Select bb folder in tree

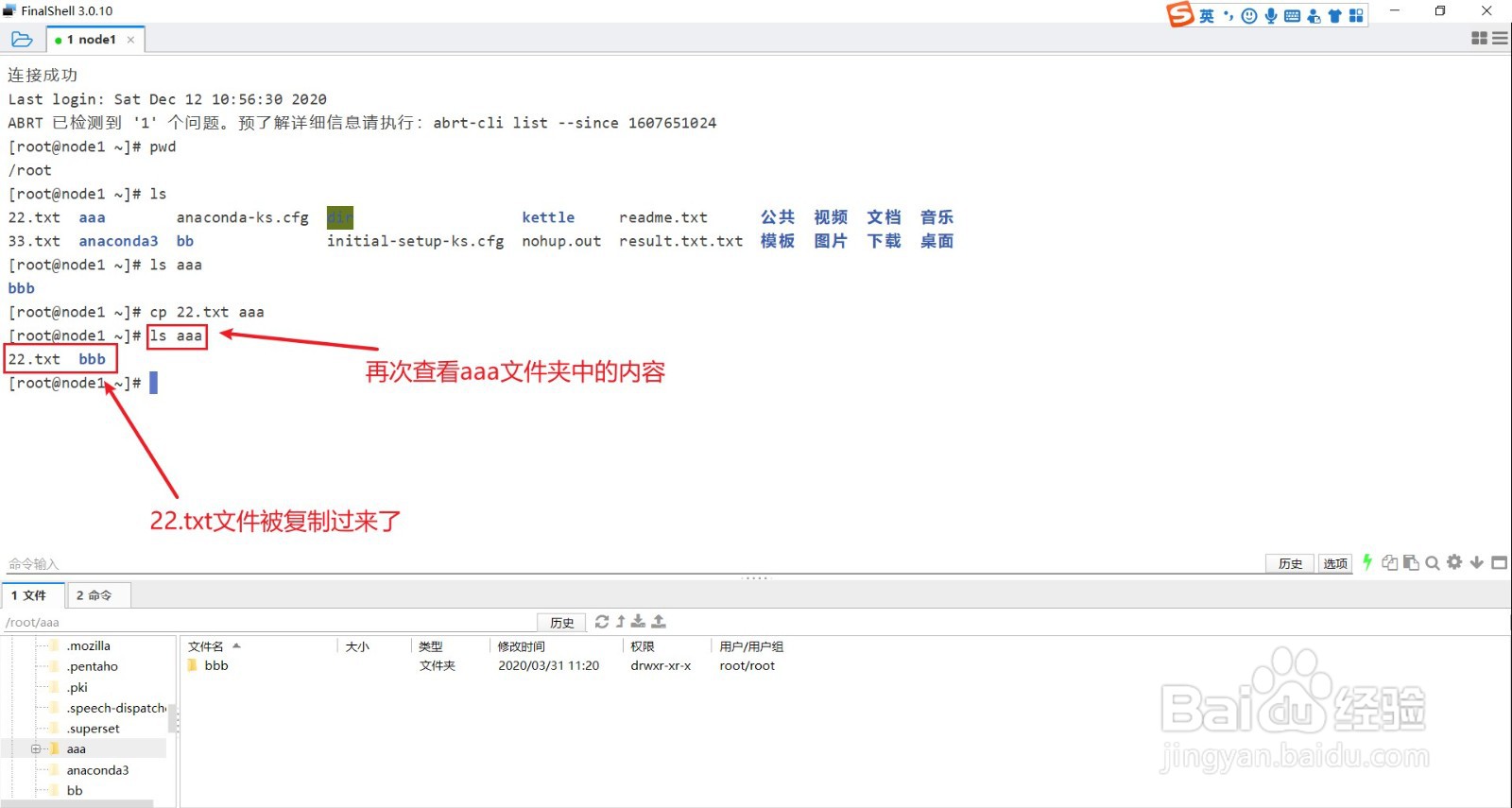74,791
